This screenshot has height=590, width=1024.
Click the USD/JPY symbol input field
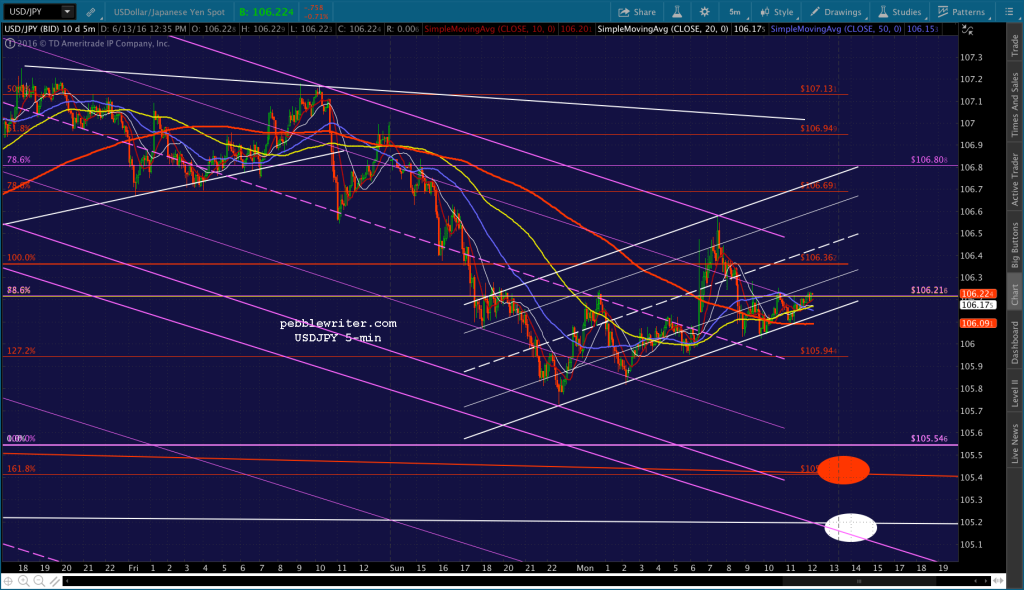pos(32,12)
